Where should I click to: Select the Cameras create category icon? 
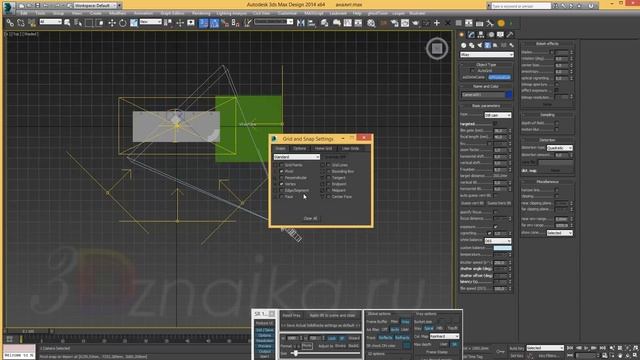[487, 45]
